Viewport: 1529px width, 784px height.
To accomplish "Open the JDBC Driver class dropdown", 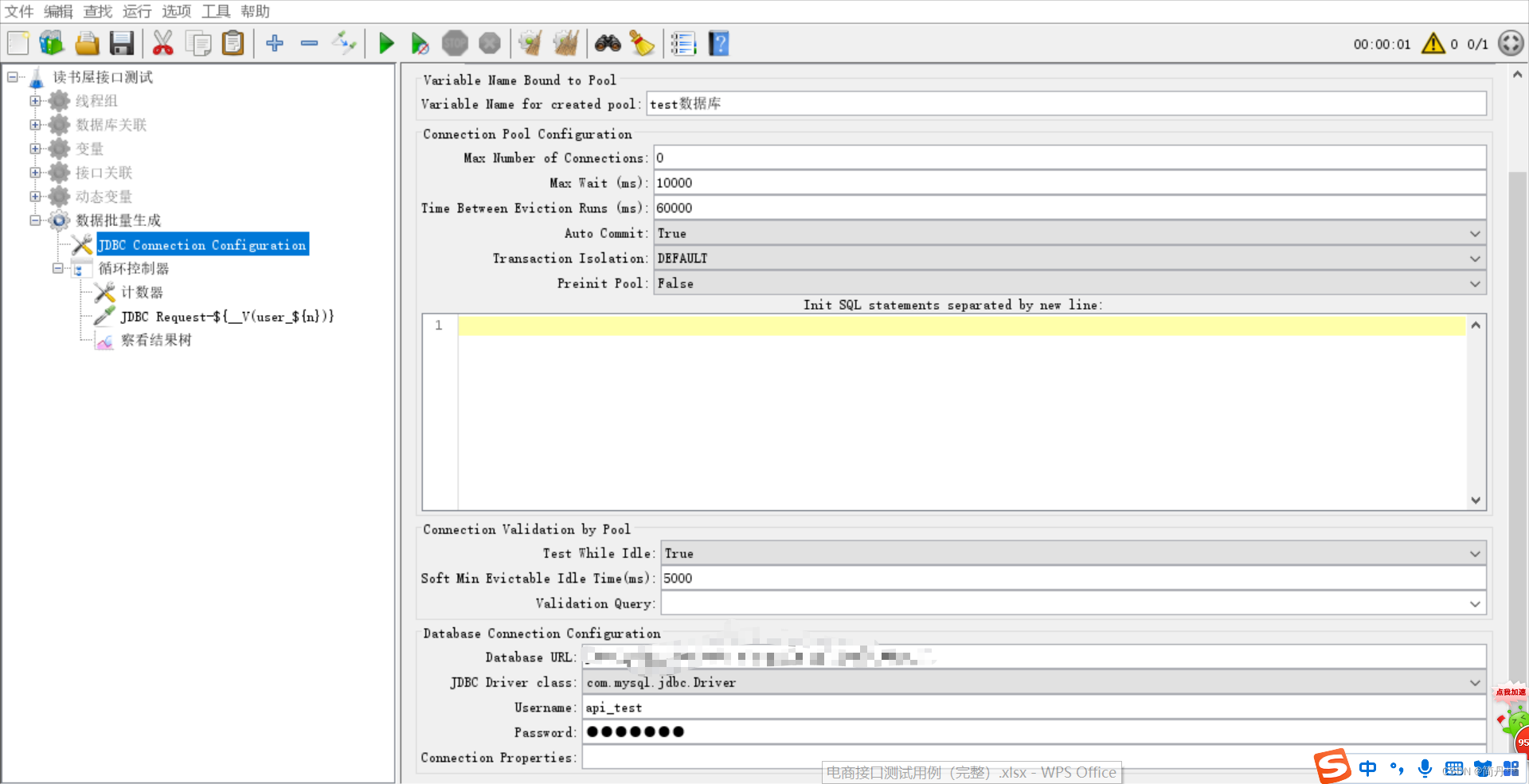I will (1034, 682).
